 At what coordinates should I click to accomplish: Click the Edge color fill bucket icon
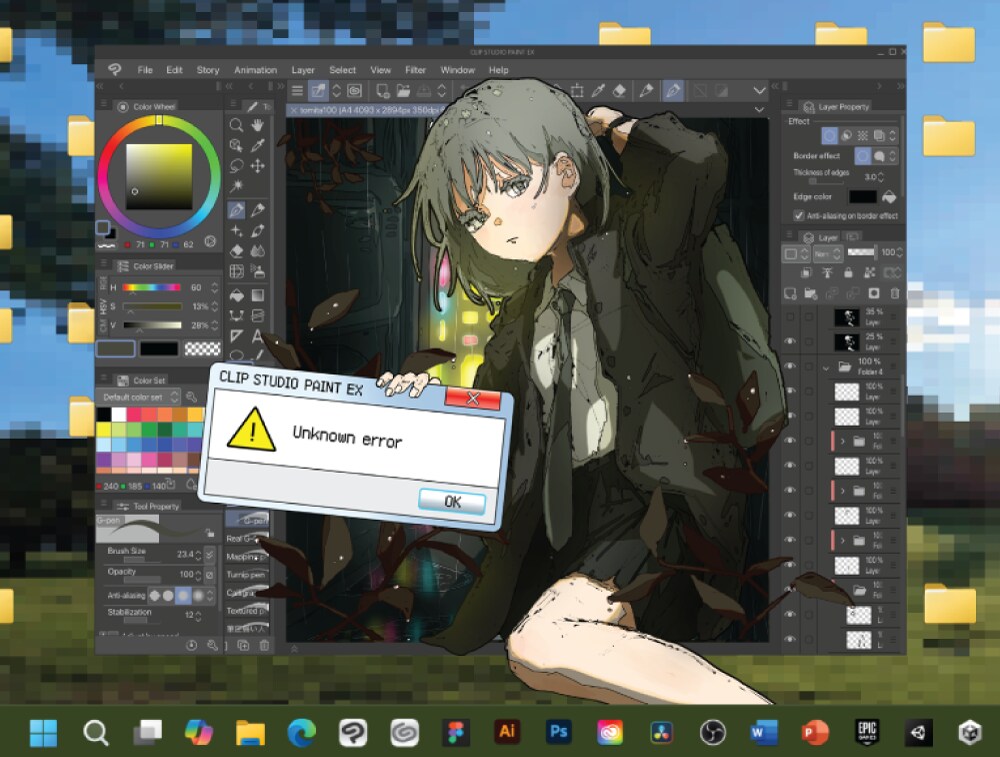tap(888, 197)
